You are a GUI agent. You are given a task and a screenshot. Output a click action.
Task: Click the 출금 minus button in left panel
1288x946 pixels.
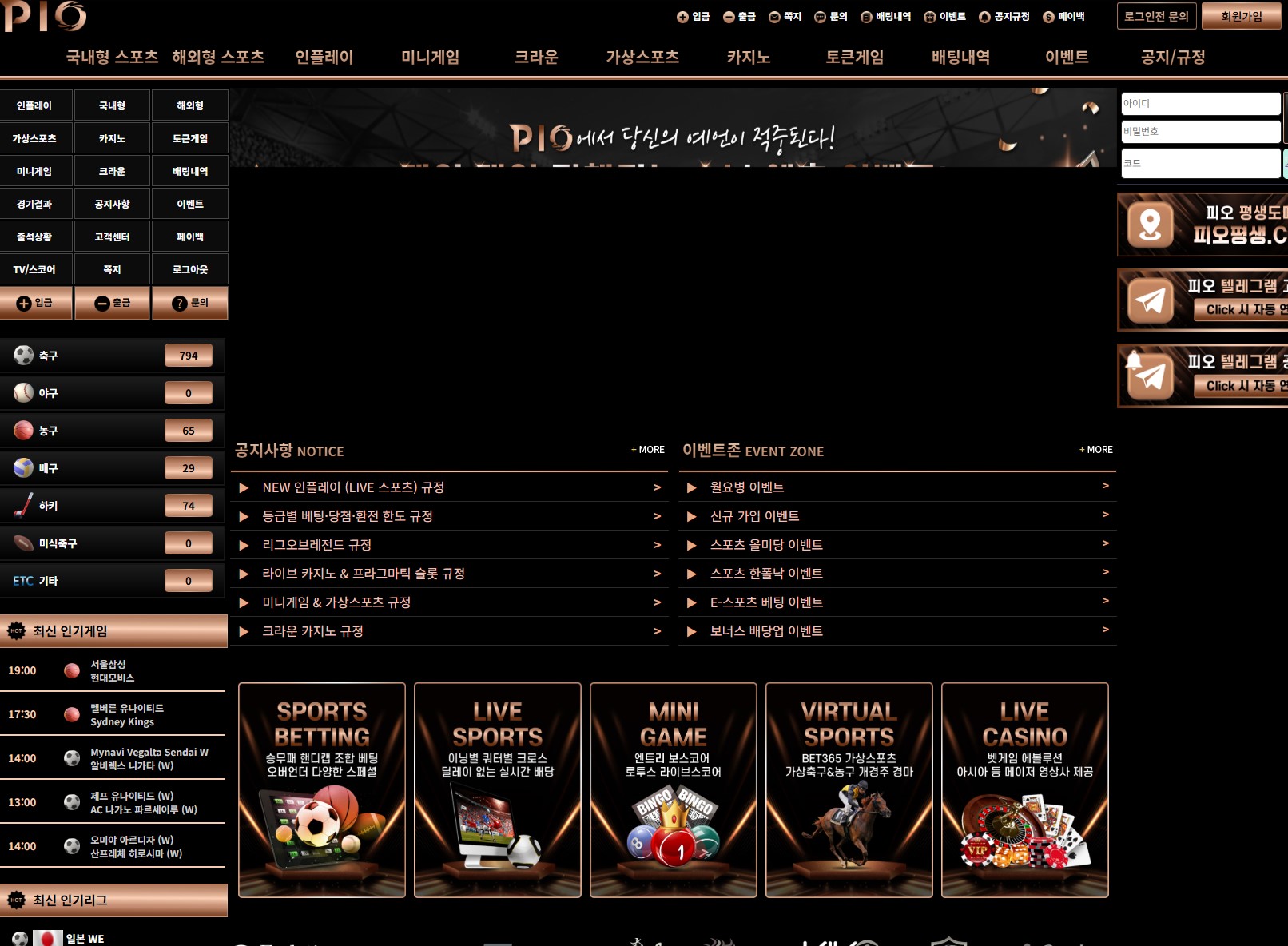(112, 303)
